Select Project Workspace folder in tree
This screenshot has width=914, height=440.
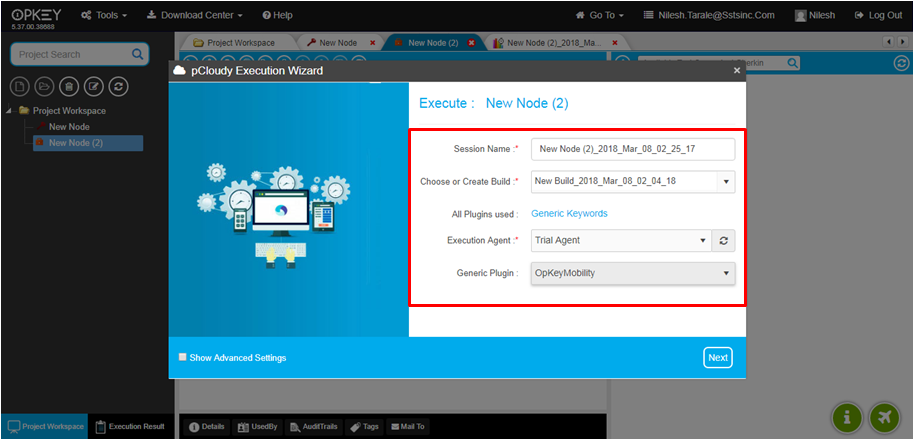coord(69,111)
